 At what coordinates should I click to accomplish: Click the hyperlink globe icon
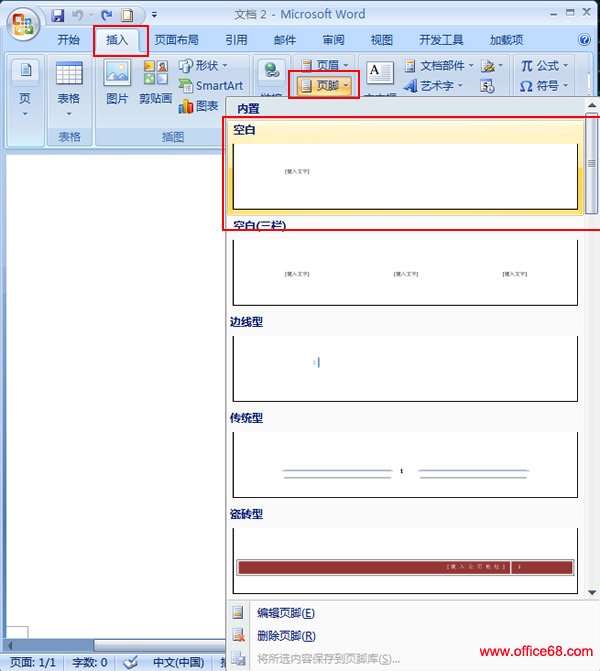click(271, 71)
